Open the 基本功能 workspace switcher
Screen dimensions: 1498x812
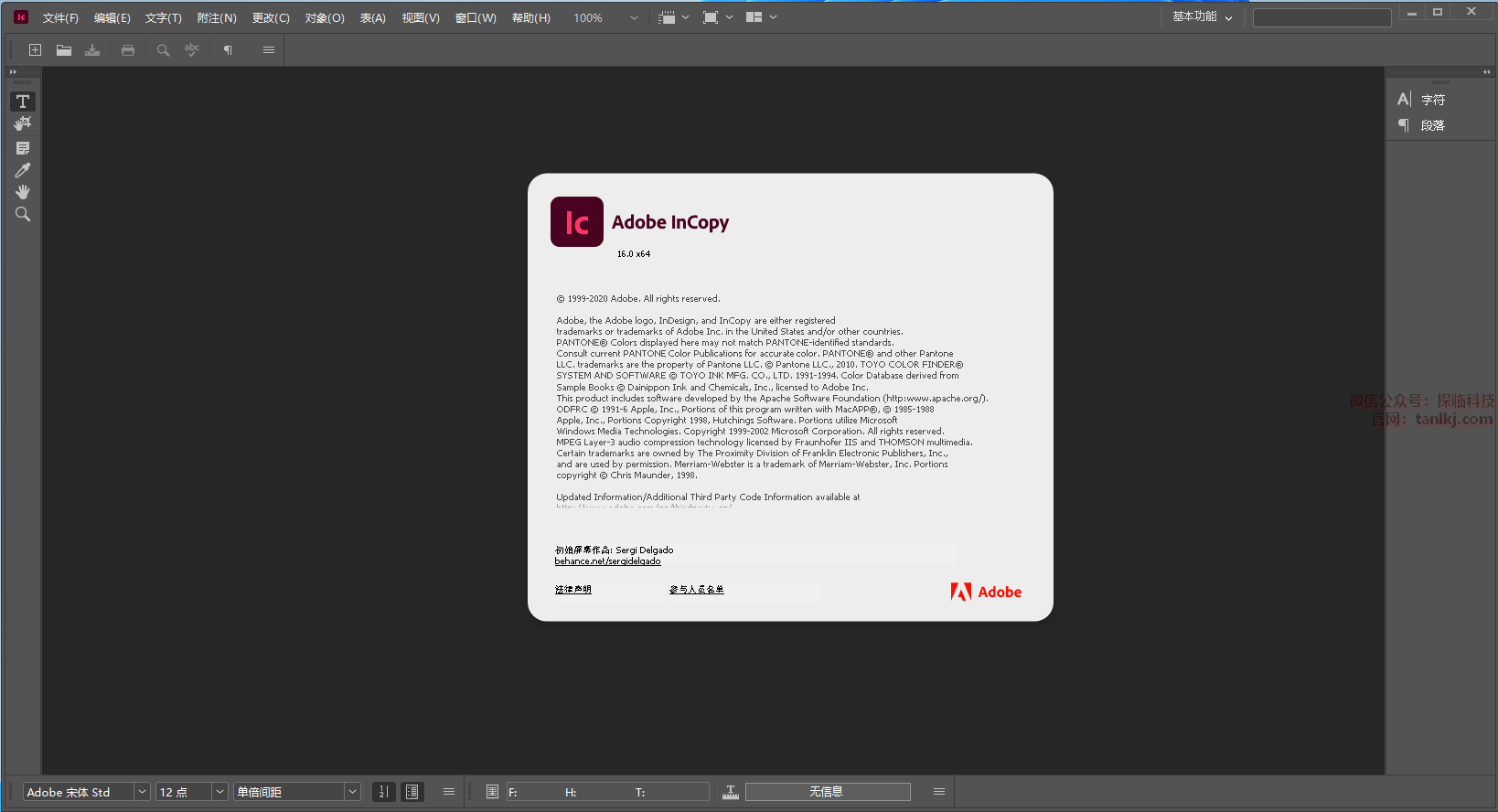[1202, 17]
